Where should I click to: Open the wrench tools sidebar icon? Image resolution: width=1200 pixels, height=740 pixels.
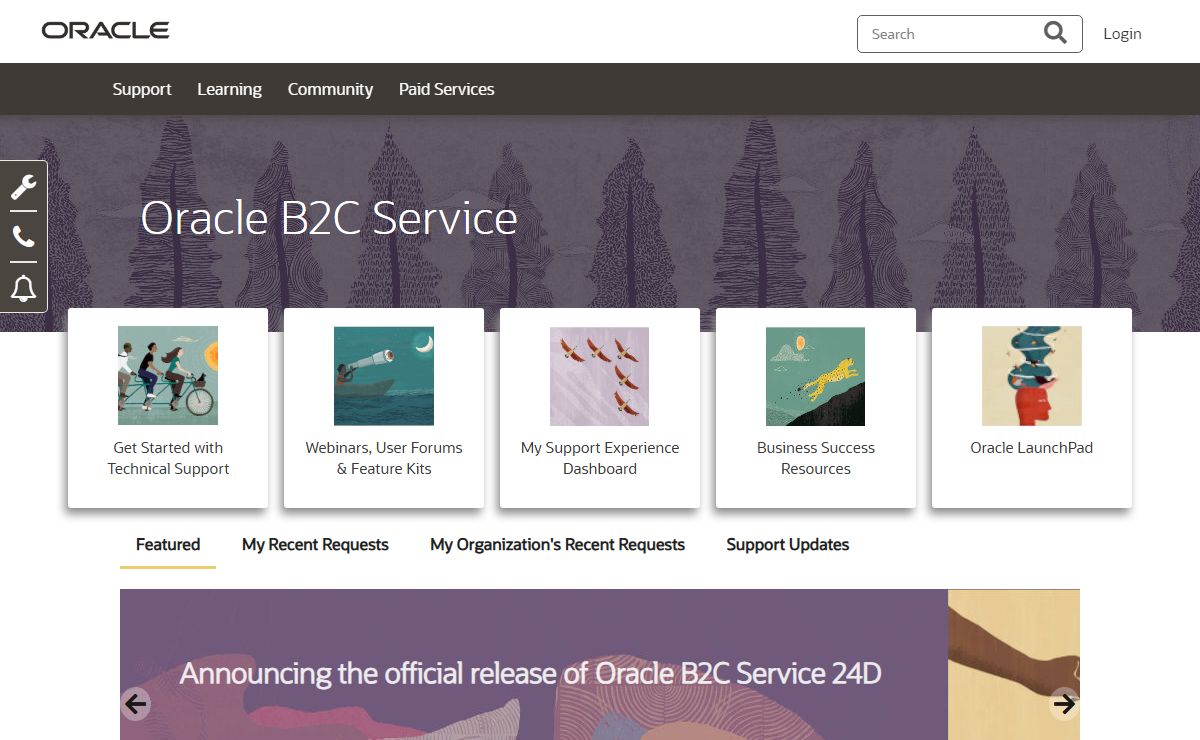pos(24,187)
